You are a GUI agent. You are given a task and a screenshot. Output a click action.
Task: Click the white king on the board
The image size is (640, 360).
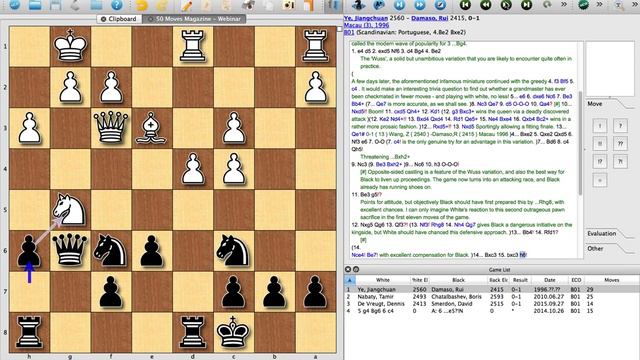point(70,46)
